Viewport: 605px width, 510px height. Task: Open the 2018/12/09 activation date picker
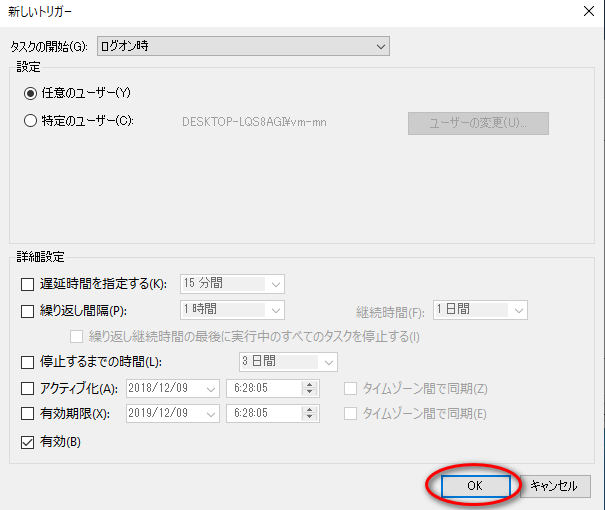click(x=211, y=388)
